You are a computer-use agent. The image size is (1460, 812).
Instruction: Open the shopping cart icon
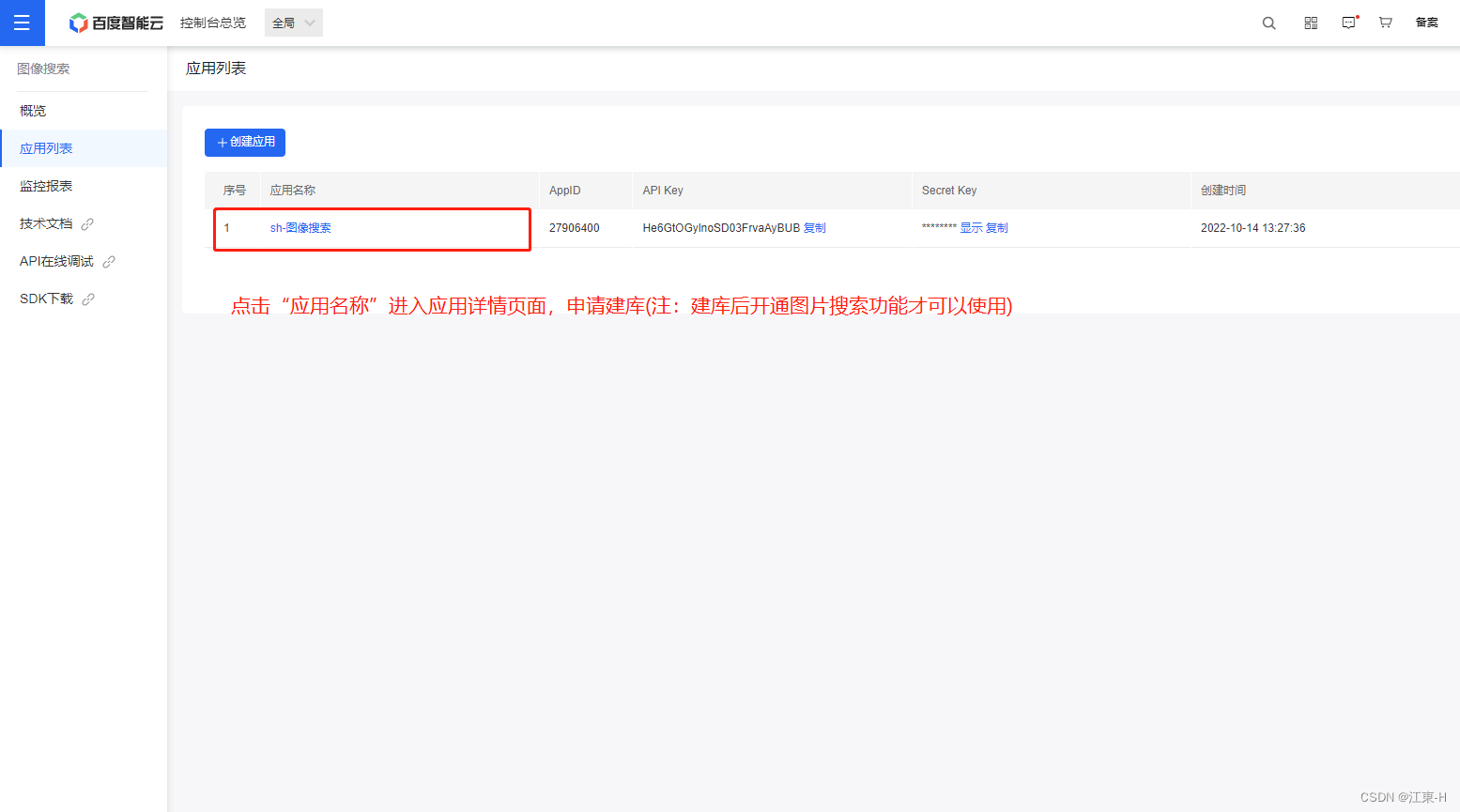(x=1385, y=23)
